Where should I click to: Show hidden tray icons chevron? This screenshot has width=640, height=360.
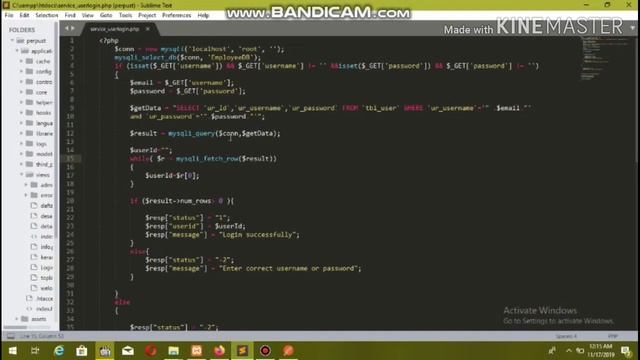tap(569, 350)
